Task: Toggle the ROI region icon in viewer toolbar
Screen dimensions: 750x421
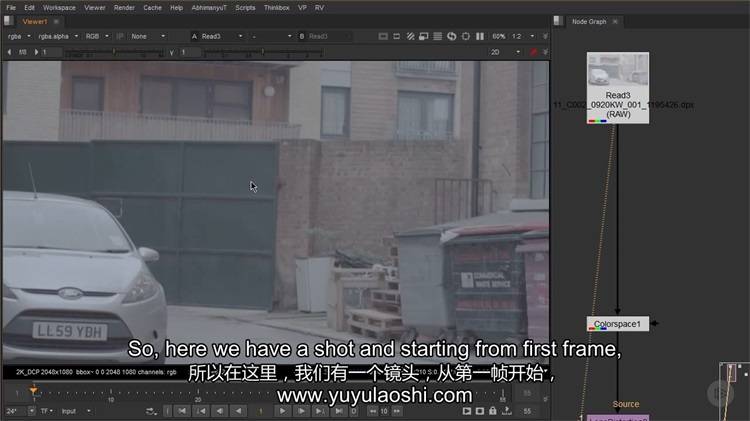Action: [x=397, y=36]
